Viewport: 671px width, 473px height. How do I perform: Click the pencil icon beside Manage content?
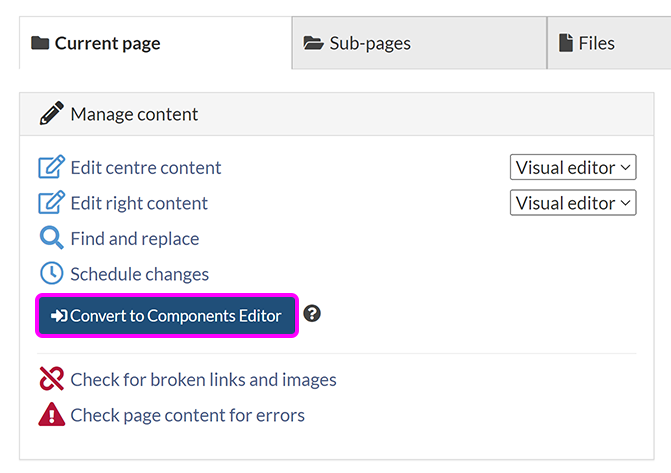click(x=51, y=114)
